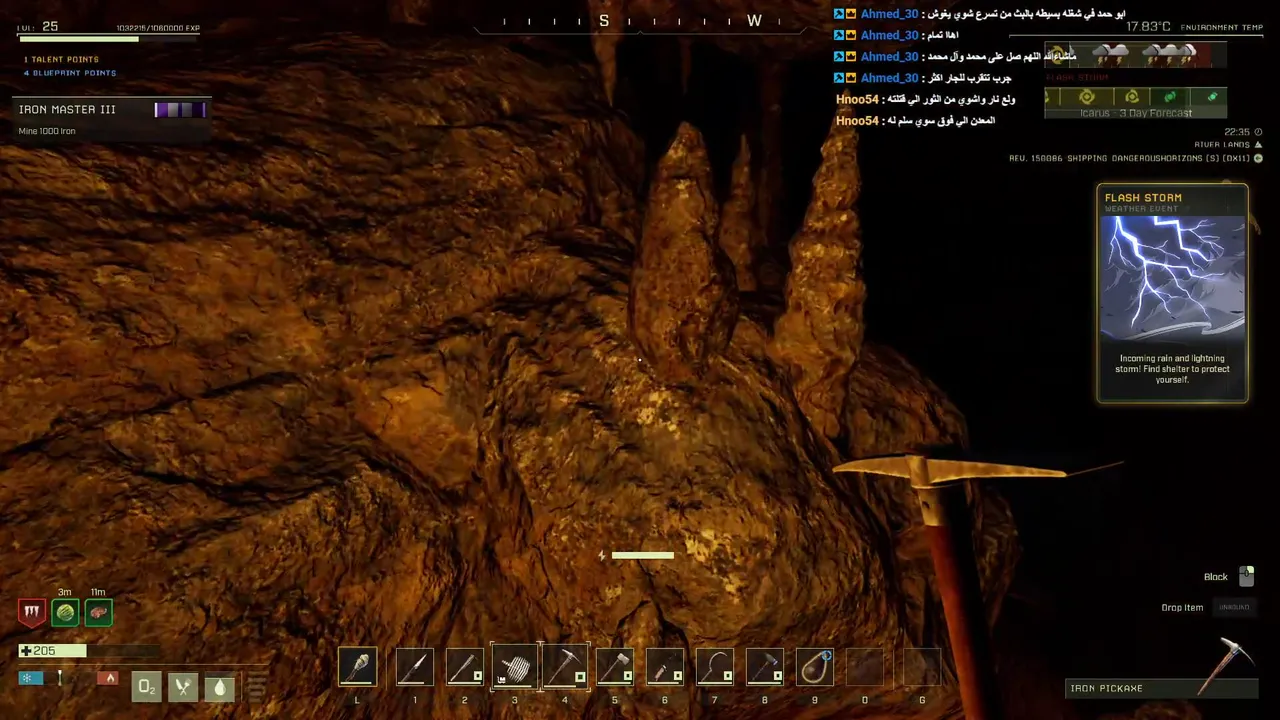Click the meat food buff icon (11m)

pos(98,612)
